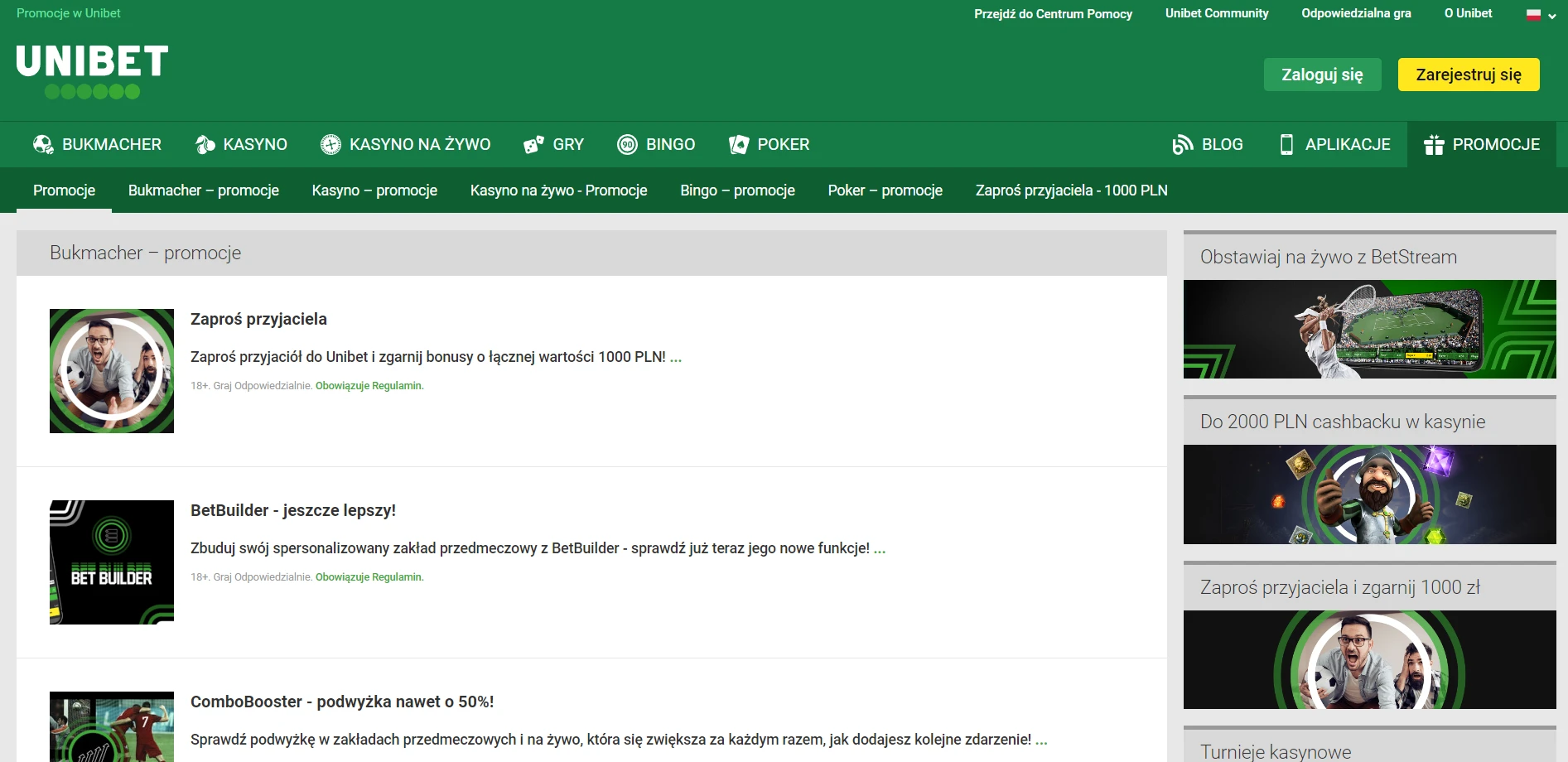Click Obowiązuje Regulamin under Zaproś przyjaciela

(x=369, y=386)
